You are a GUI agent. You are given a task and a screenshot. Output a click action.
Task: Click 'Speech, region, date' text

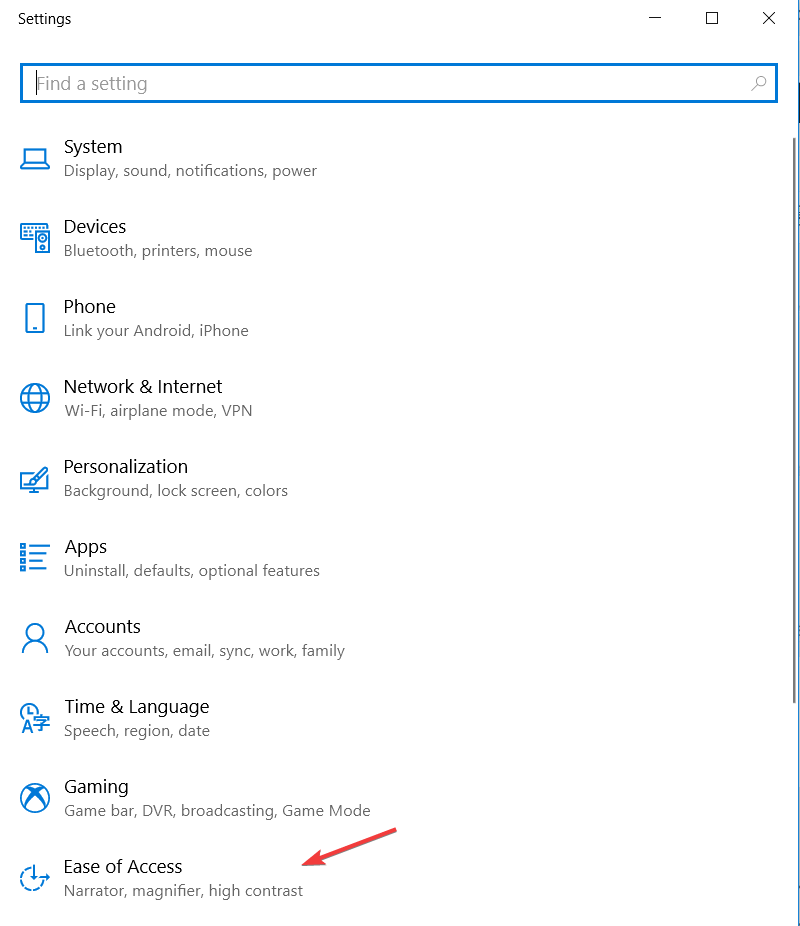click(x=136, y=731)
